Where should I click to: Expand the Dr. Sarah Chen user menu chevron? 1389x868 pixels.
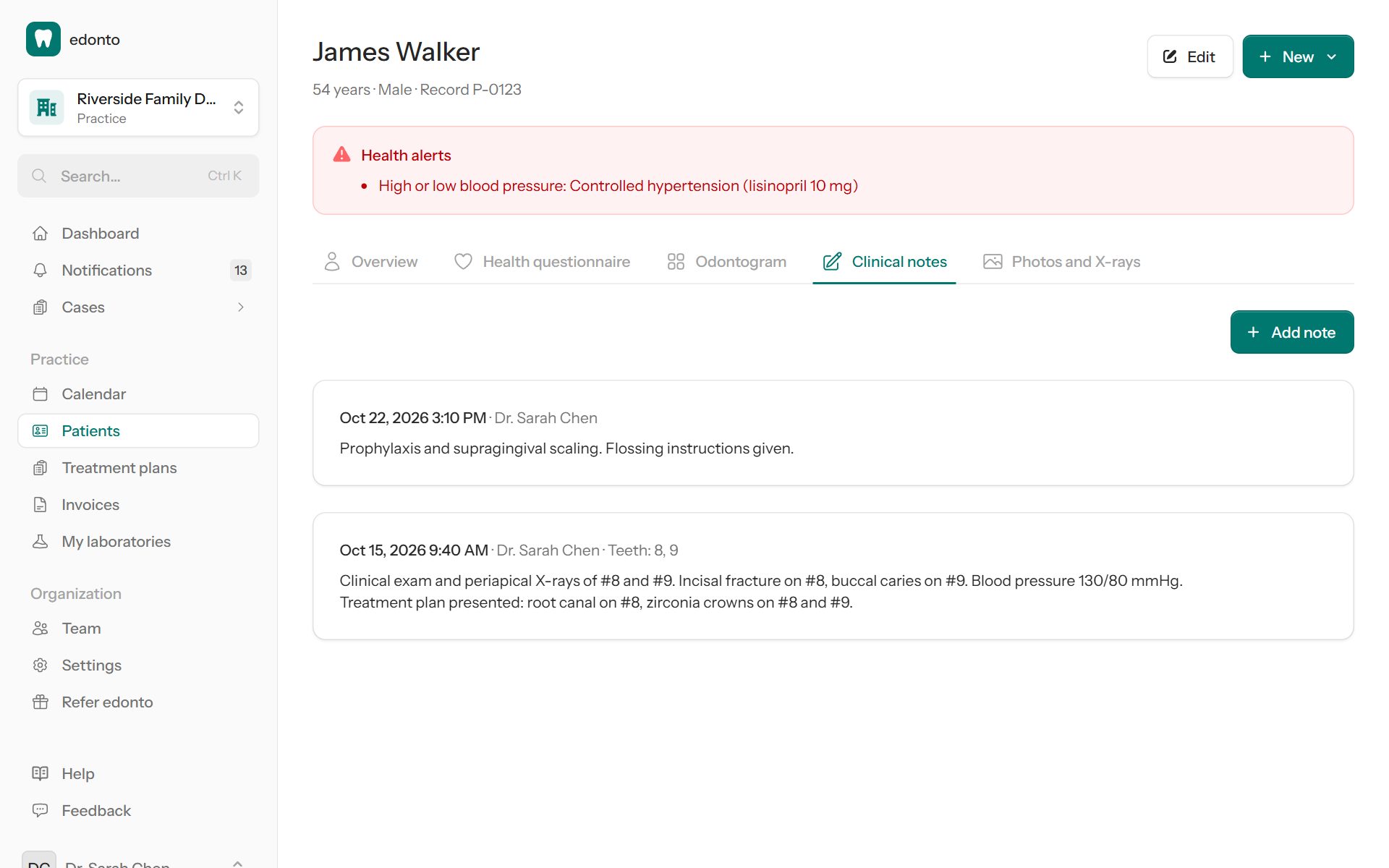coord(238,863)
